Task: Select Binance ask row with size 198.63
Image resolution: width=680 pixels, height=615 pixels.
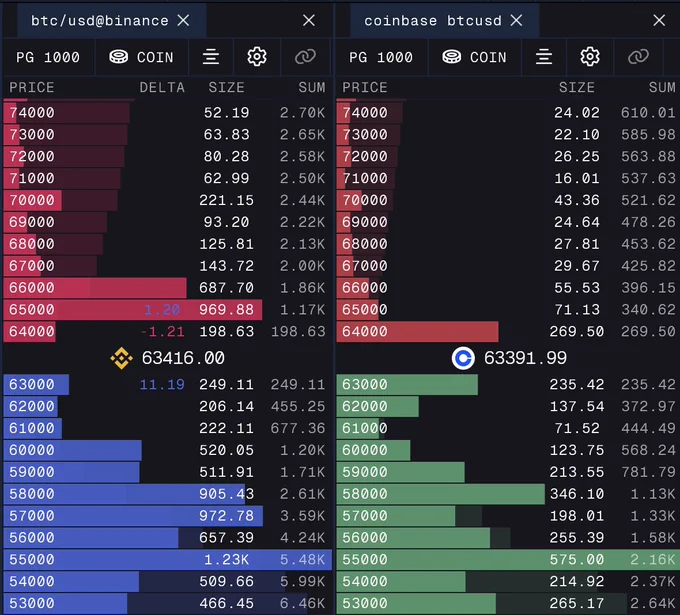Action: point(167,331)
